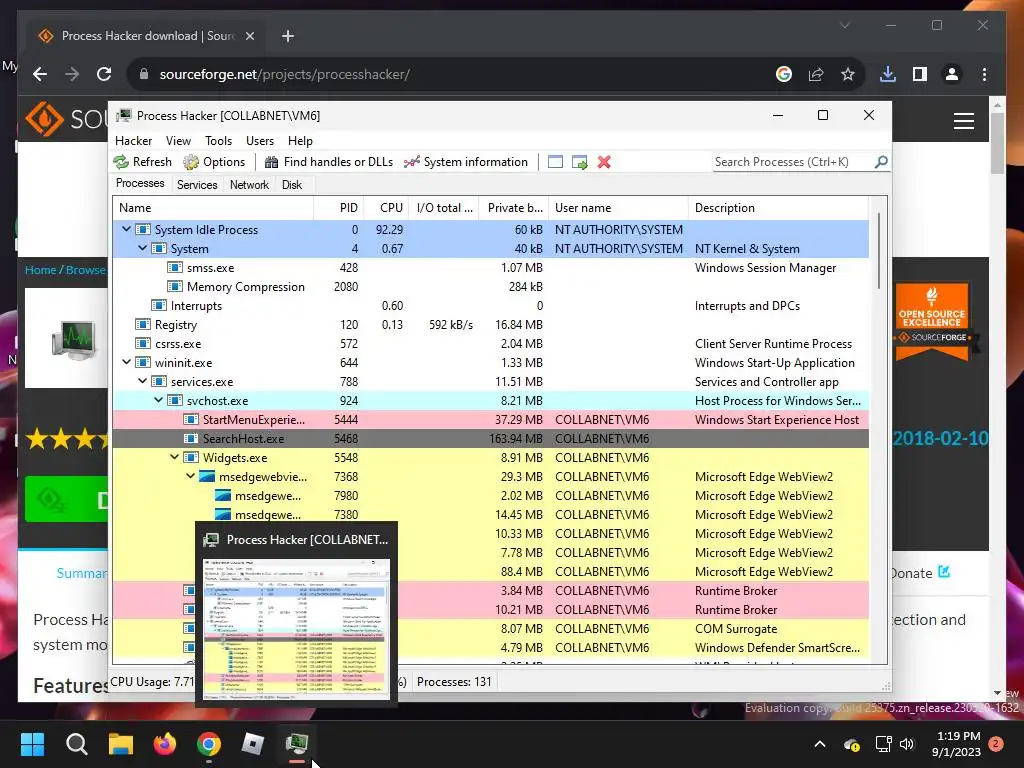Click the search magnifier icon in Process Hacker

pyautogui.click(x=881, y=161)
